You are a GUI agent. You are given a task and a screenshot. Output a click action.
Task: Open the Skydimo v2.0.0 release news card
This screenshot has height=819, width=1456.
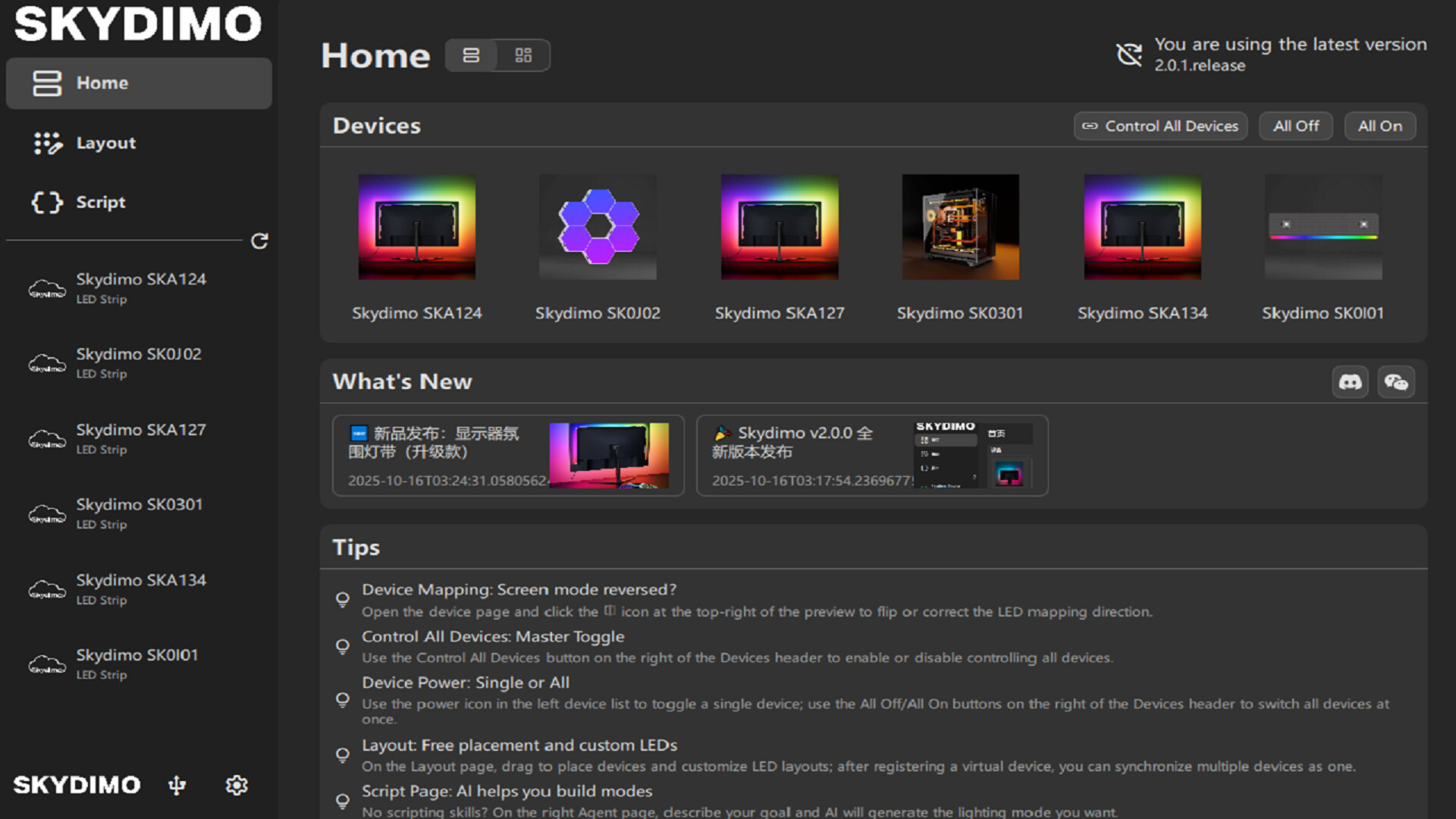coord(871,456)
